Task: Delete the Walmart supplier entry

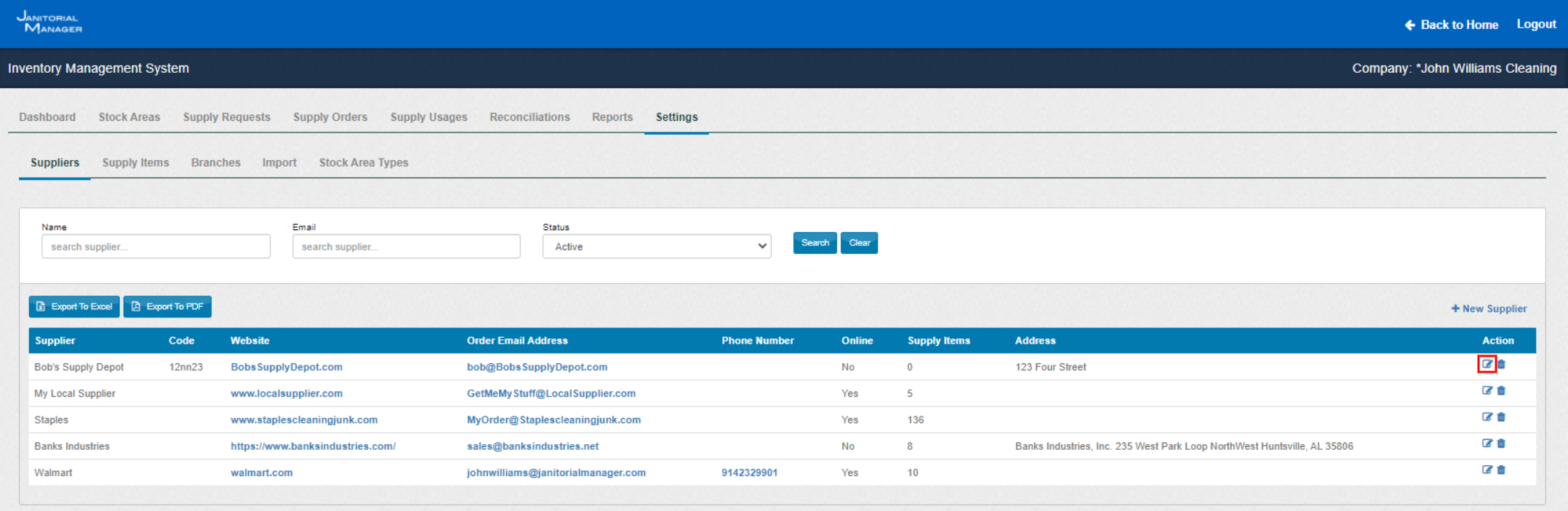Action: click(1501, 470)
